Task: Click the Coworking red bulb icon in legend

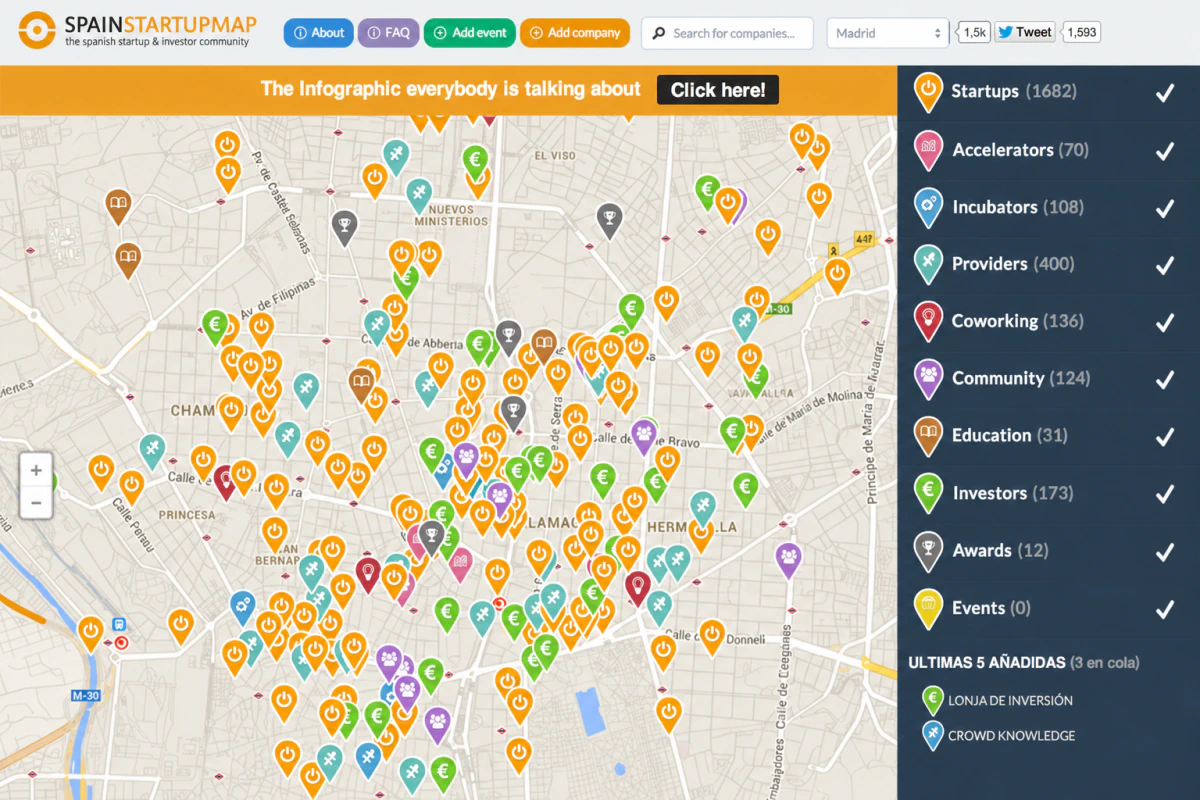Action: 929,321
